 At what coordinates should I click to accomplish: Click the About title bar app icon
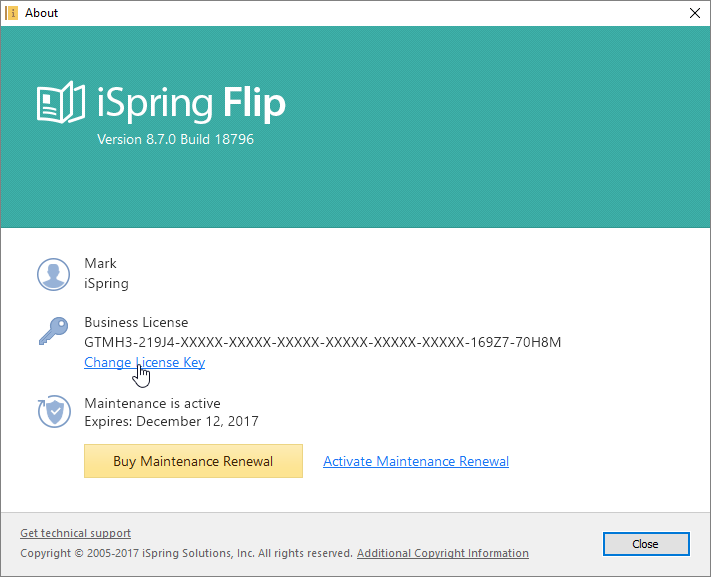[x=11, y=13]
